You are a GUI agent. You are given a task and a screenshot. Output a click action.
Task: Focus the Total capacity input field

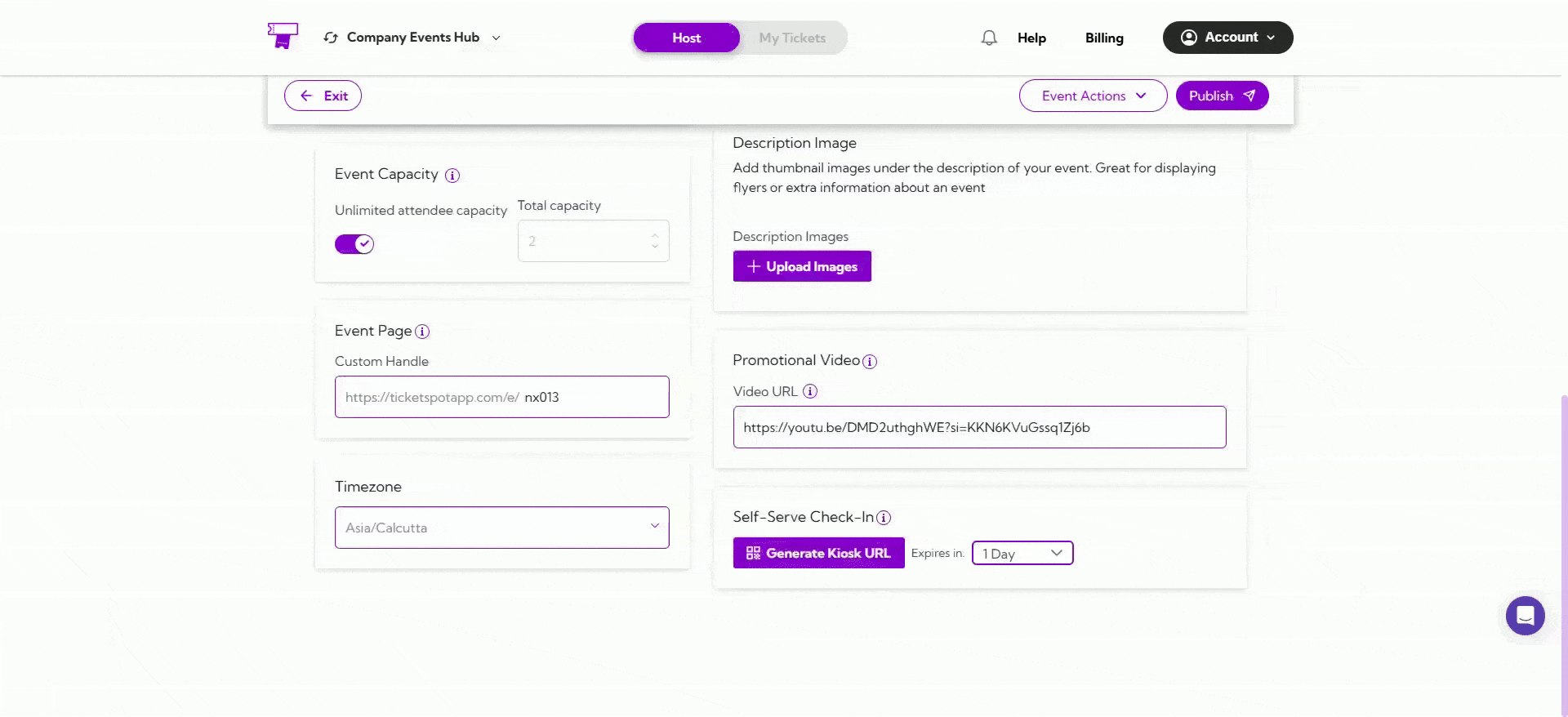[x=594, y=241]
